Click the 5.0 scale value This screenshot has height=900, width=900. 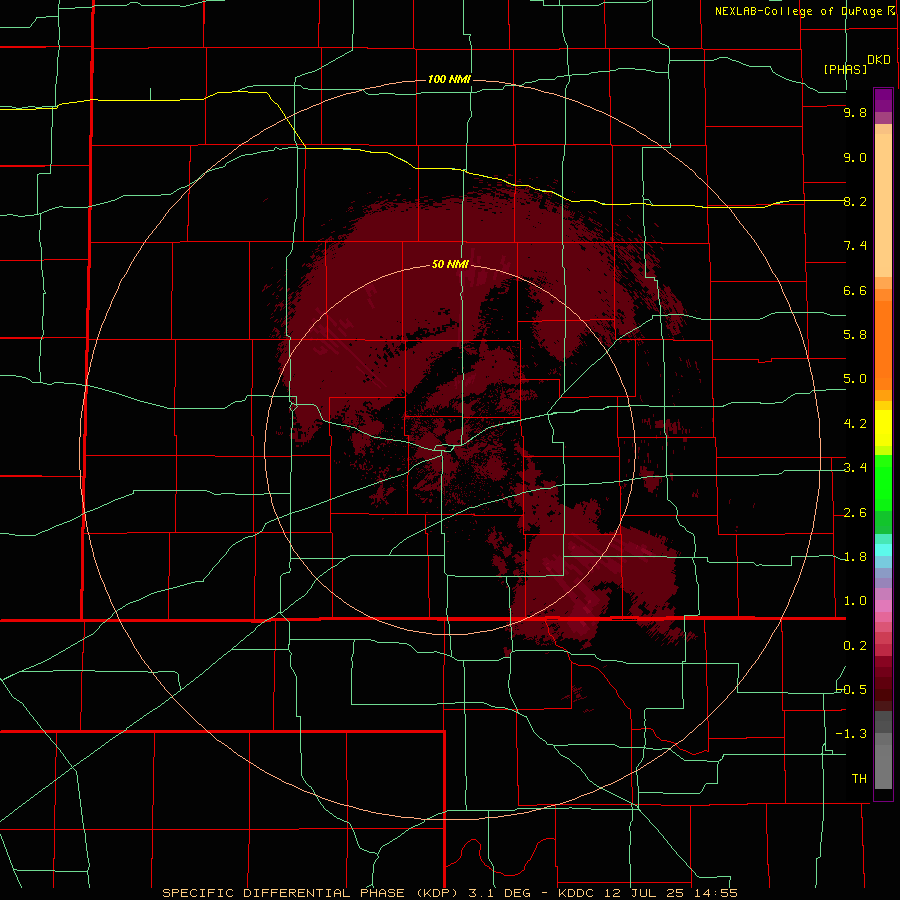(855, 379)
